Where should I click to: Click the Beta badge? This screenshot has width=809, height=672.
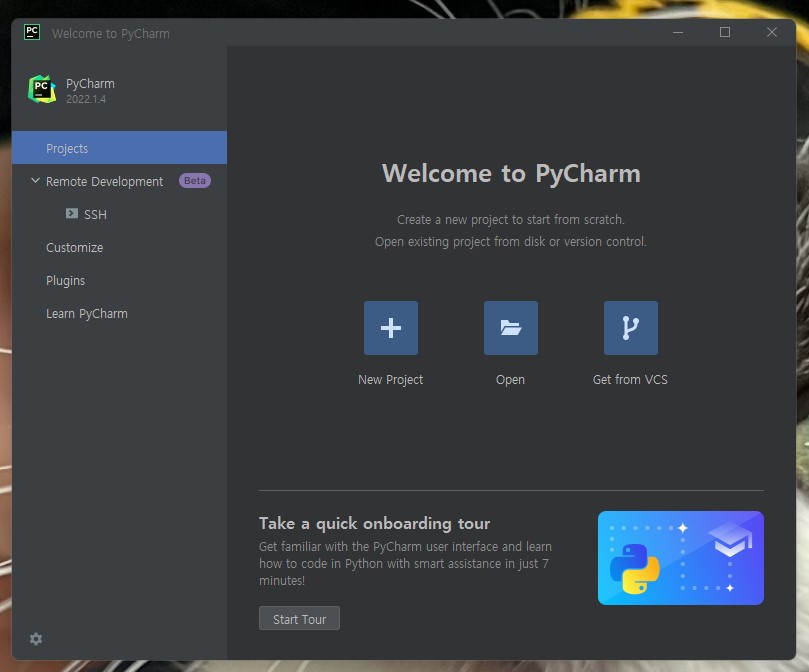[195, 181]
